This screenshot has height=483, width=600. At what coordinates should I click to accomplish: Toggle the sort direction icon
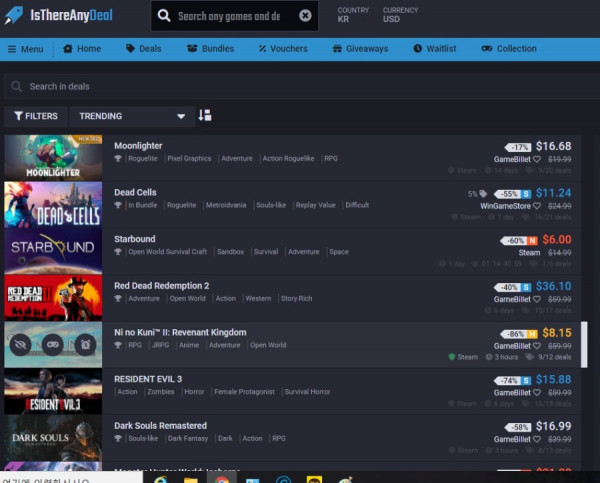pos(205,115)
